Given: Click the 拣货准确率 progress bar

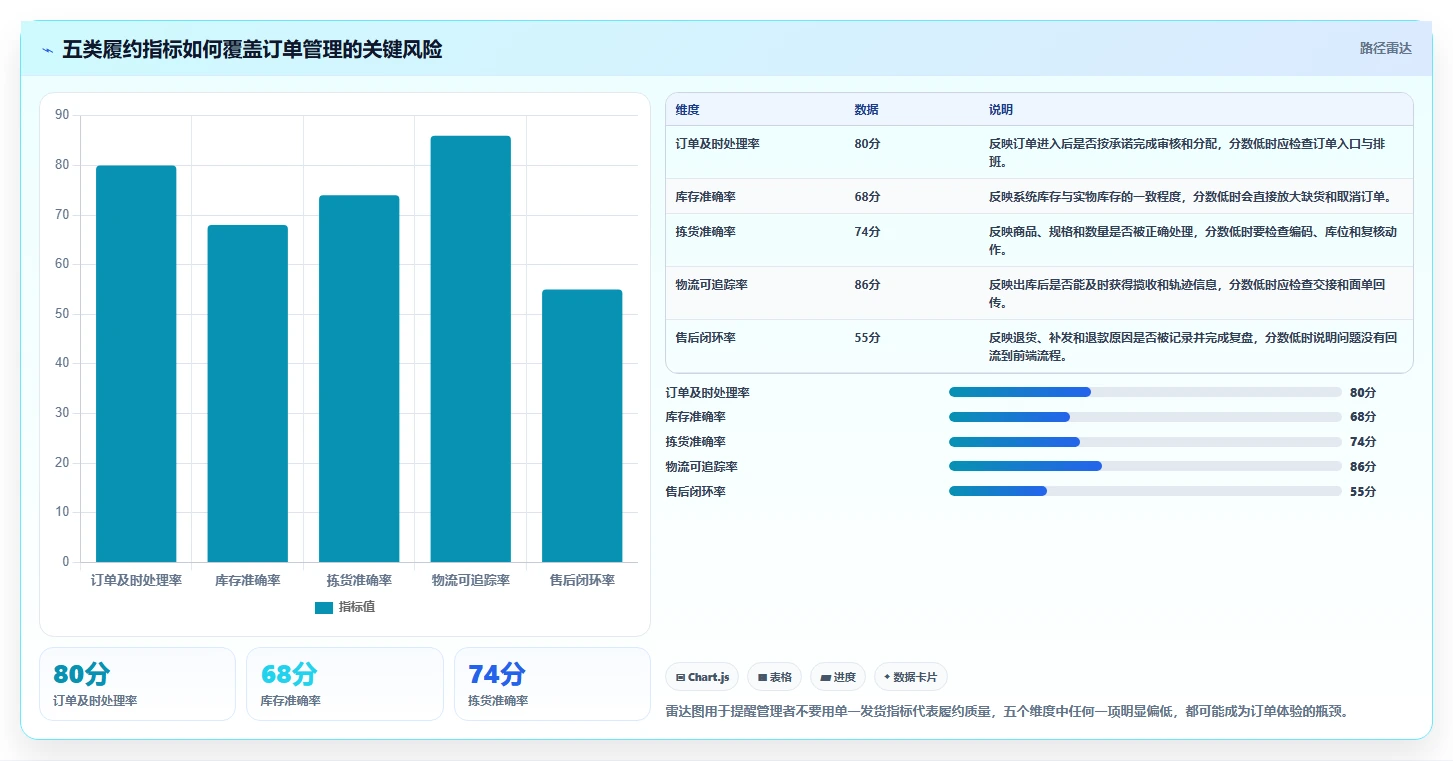Looking at the screenshot, I should pyautogui.click(x=1145, y=442).
